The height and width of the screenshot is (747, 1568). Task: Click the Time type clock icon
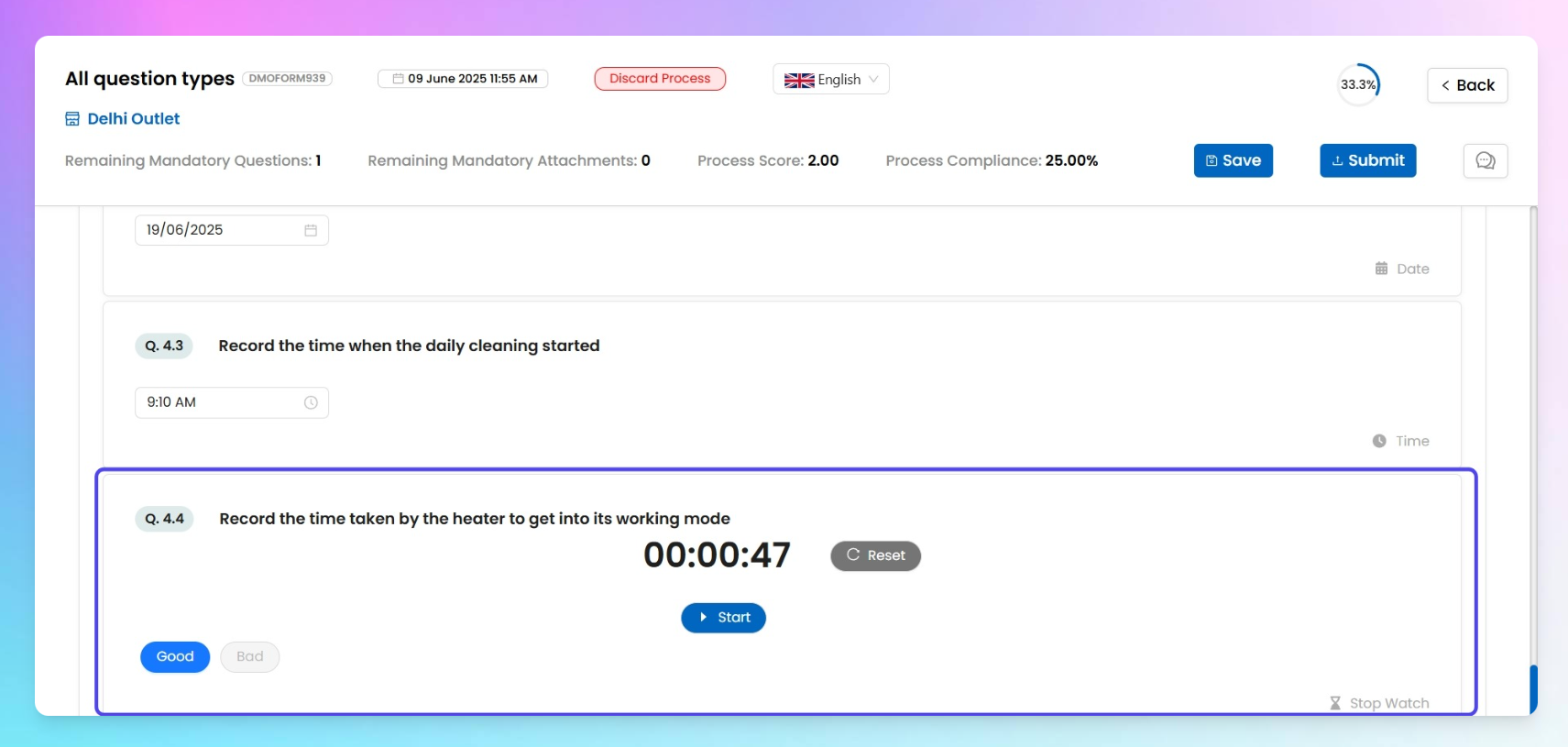(1379, 441)
